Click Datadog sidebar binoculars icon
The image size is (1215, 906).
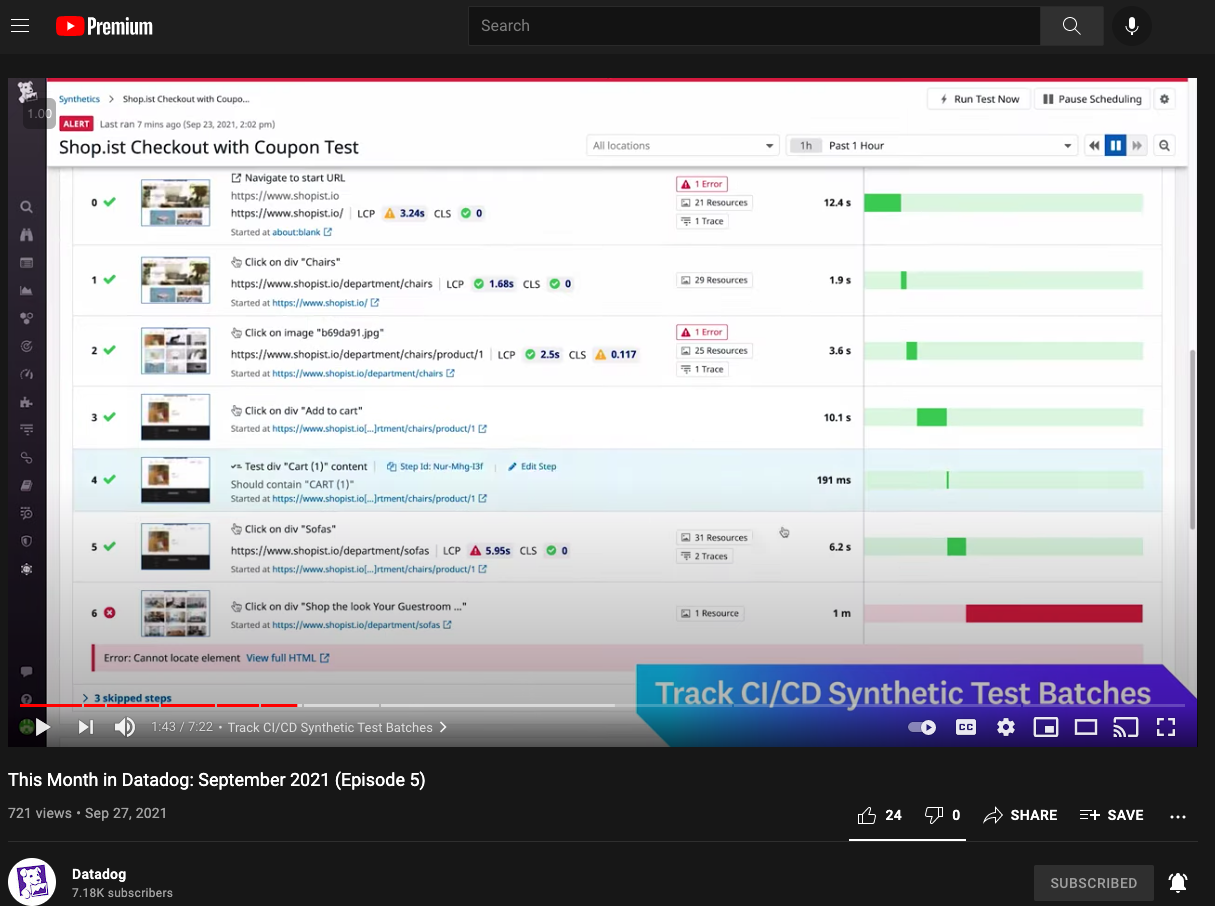click(27, 235)
